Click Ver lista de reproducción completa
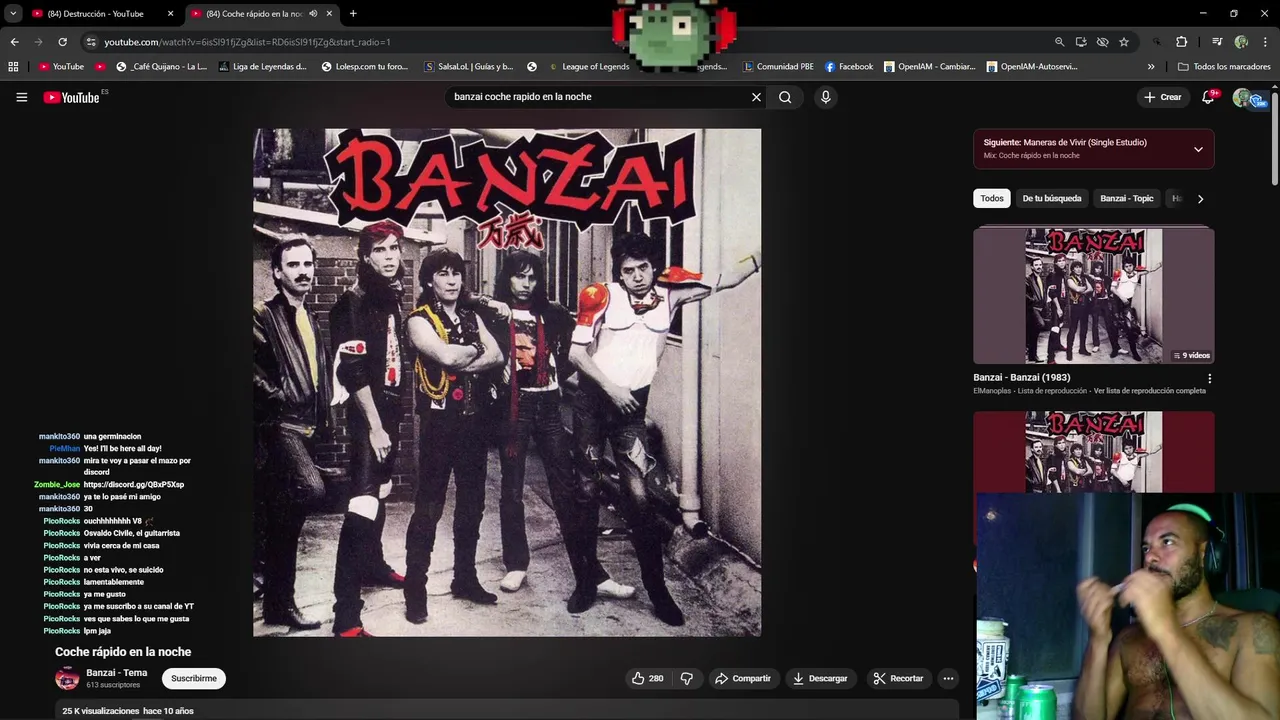 click(x=1150, y=391)
